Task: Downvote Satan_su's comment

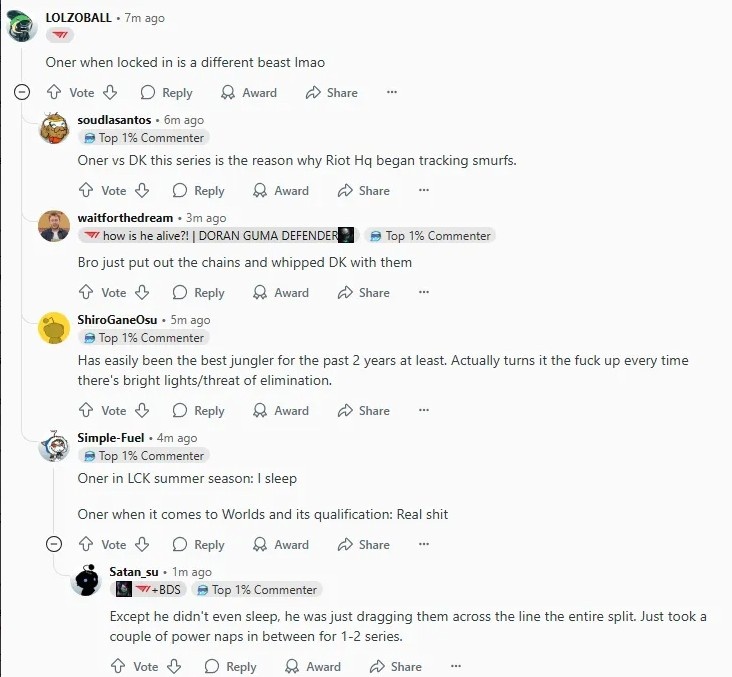Action: 174,666
